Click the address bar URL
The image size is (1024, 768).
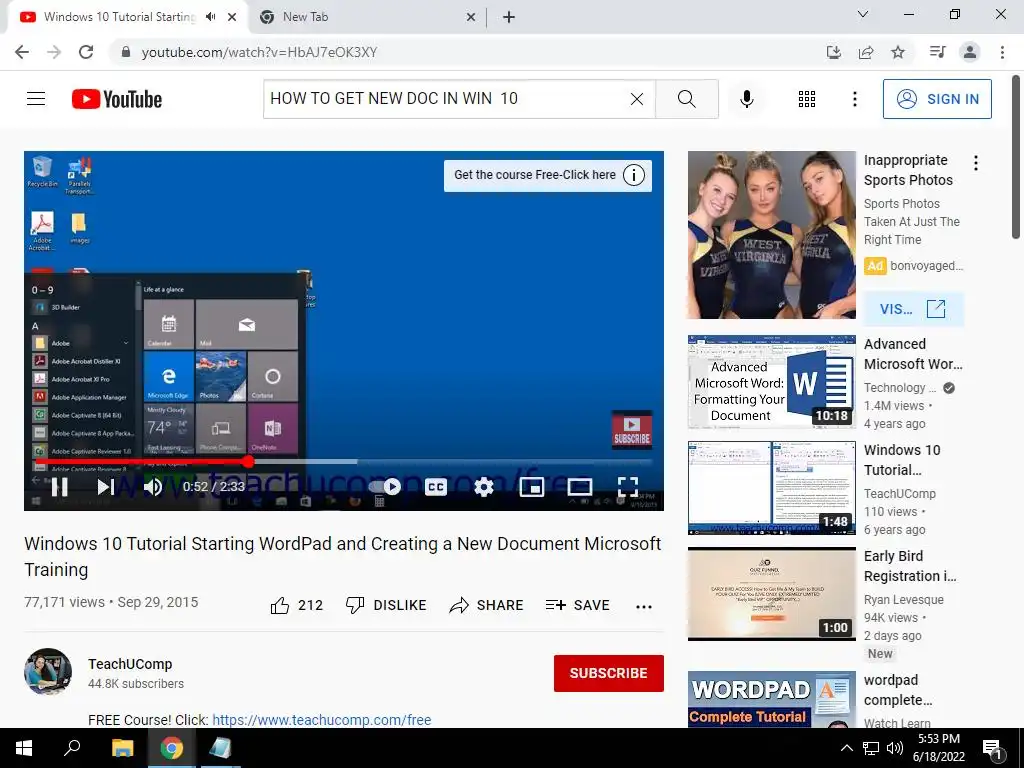click(x=259, y=52)
